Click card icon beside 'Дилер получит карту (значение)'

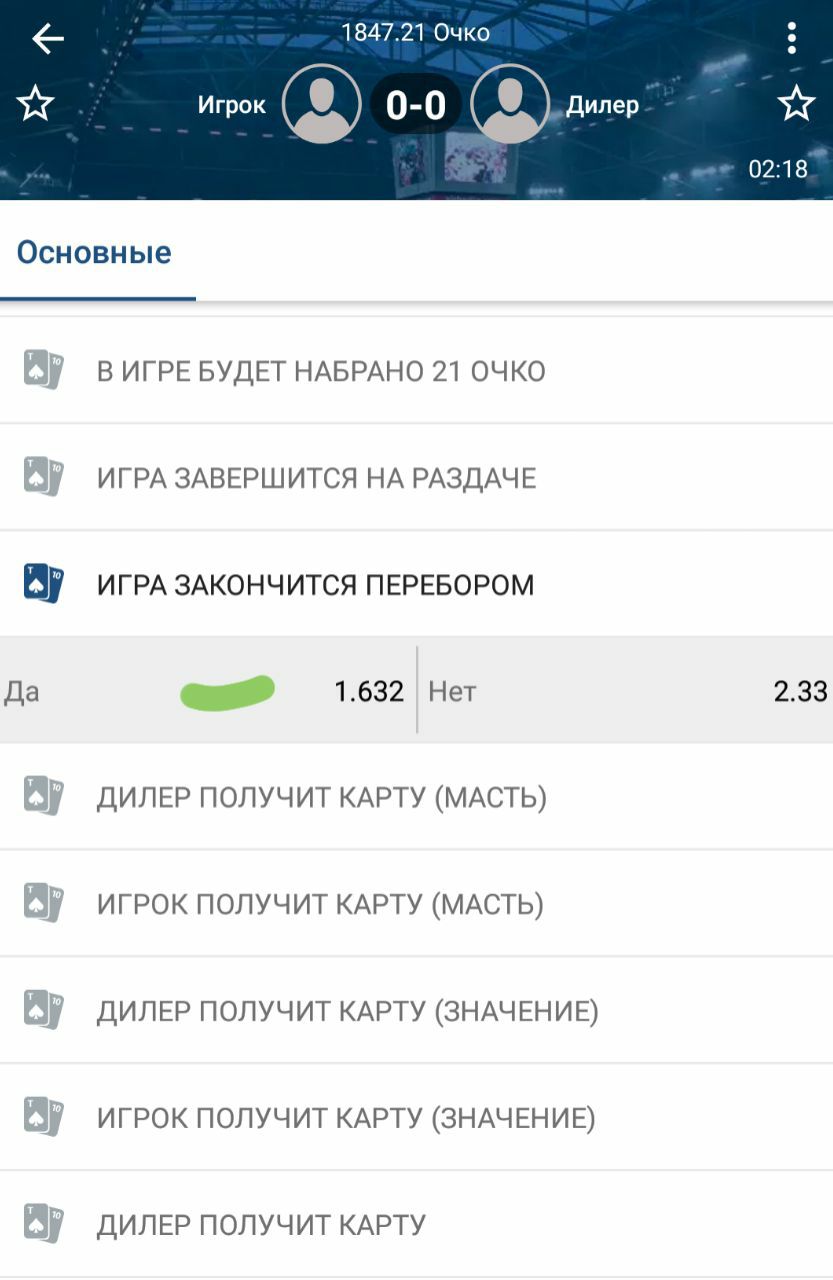(x=43, y=1011)
